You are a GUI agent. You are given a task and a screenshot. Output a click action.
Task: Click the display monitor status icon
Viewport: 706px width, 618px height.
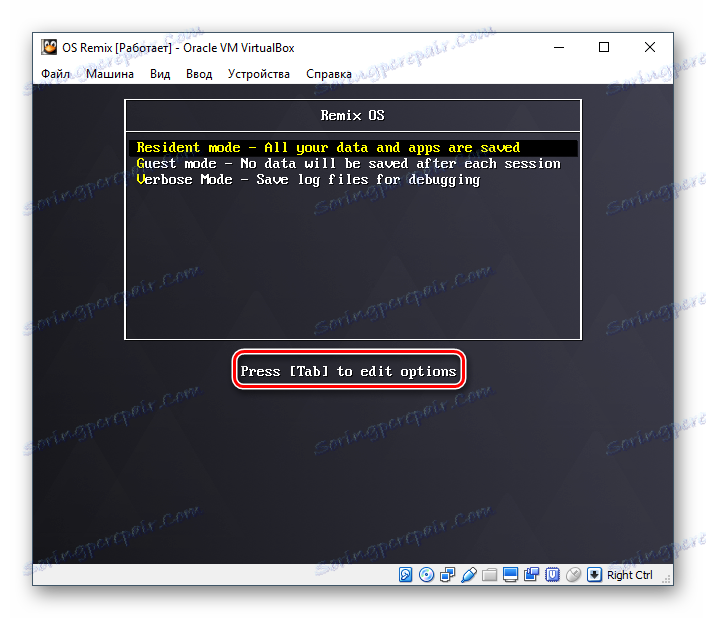pyautogui.click(x=511, y=575)
